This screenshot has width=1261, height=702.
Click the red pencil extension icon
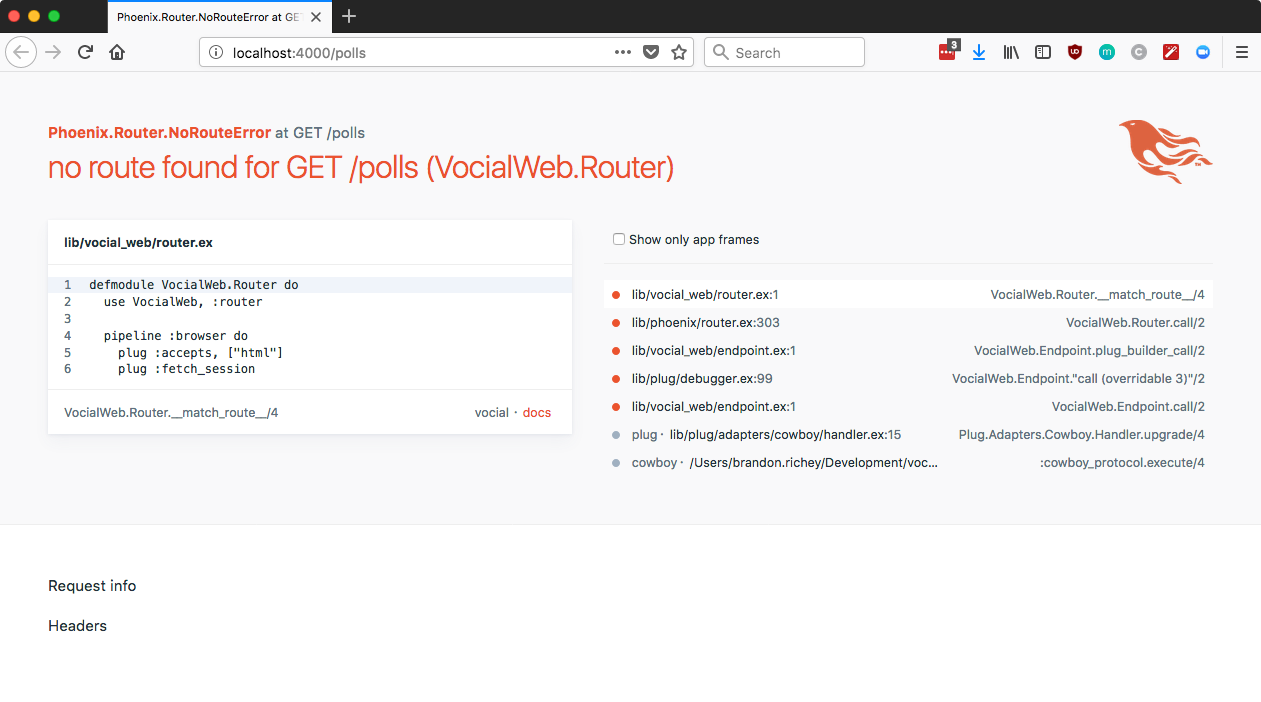pyautogui.click(x=1171, y=53)
